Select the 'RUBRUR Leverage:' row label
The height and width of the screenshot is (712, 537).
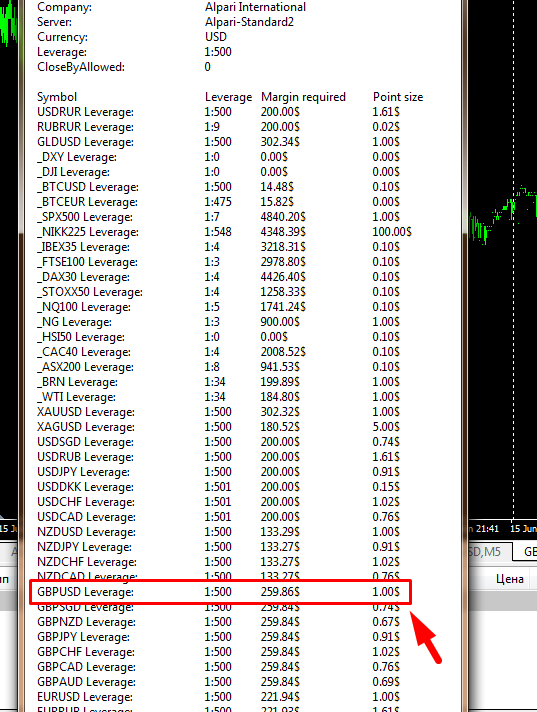click(85, 127)
